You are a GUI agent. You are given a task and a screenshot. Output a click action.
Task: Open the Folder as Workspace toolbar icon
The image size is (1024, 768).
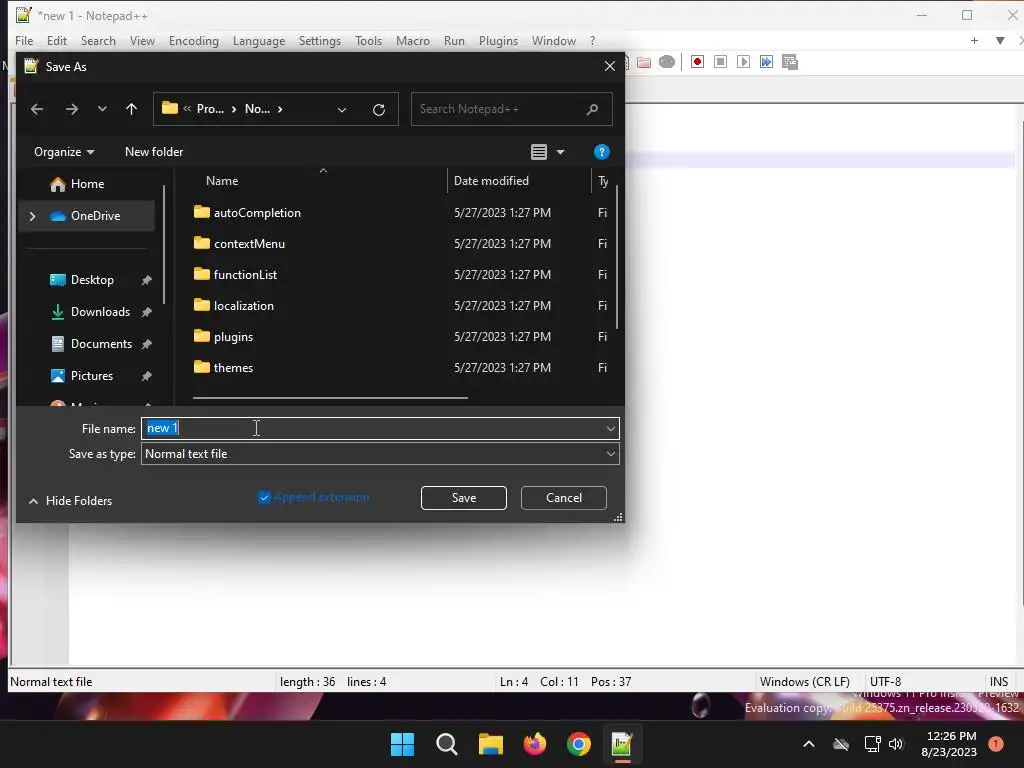pyautogui.click(x=644, y=62)
